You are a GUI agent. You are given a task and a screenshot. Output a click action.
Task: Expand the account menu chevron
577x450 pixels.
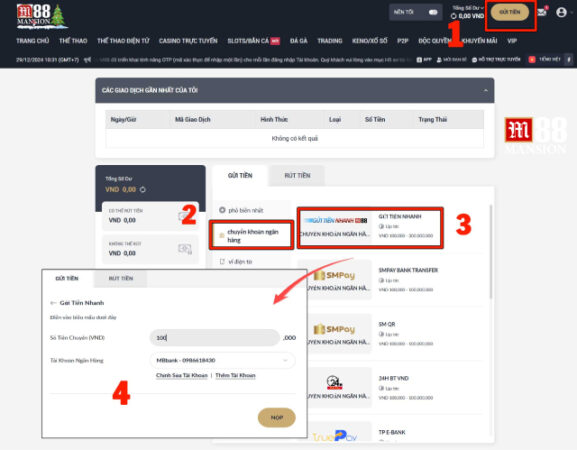point(571,13)
